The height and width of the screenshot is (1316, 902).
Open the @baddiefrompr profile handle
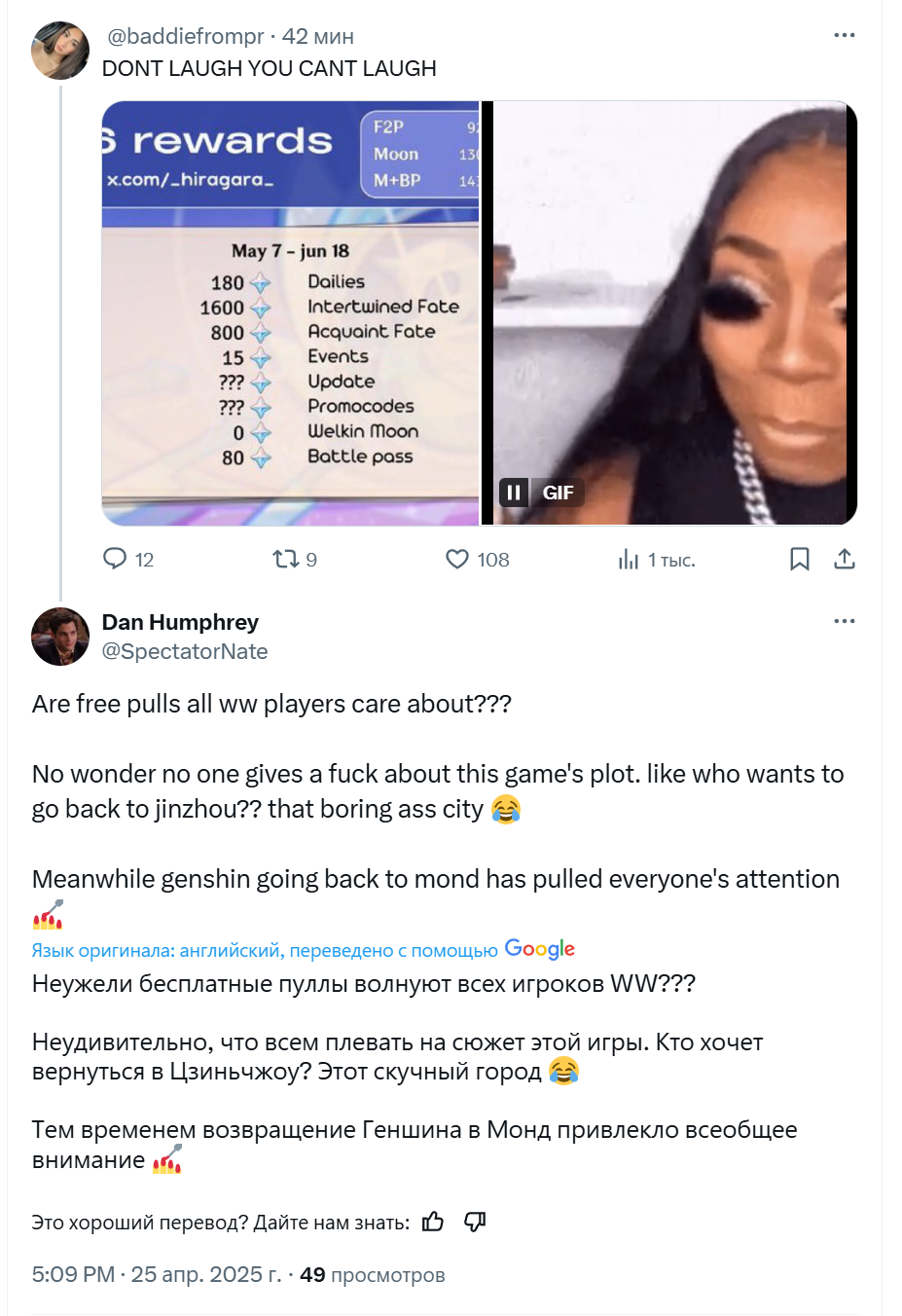(x=185, y=36)
